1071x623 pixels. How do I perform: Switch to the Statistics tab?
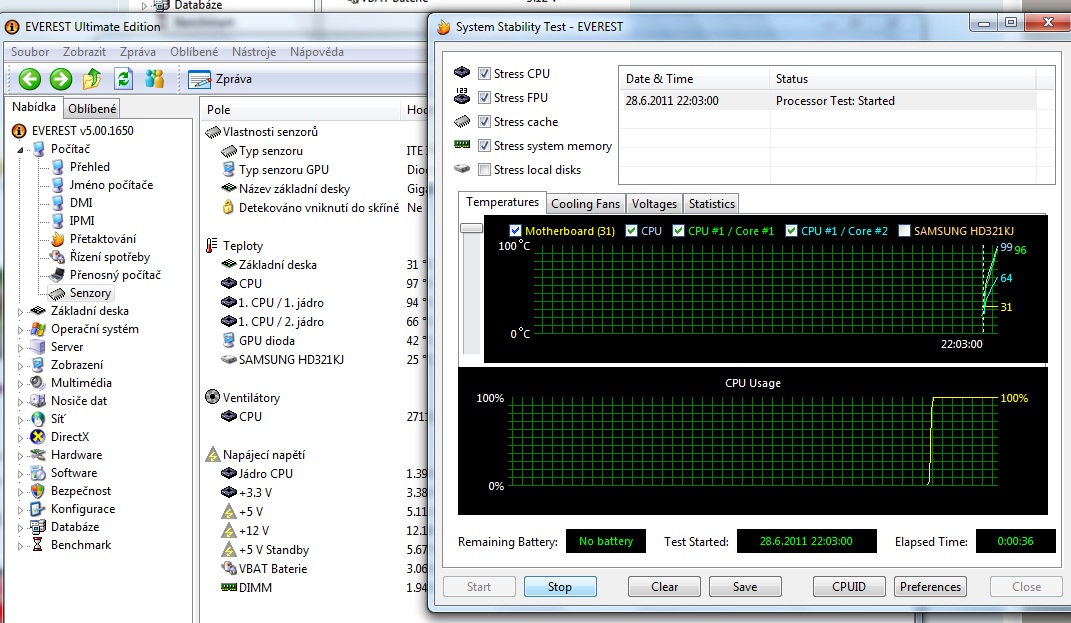(x=711, y=204)
